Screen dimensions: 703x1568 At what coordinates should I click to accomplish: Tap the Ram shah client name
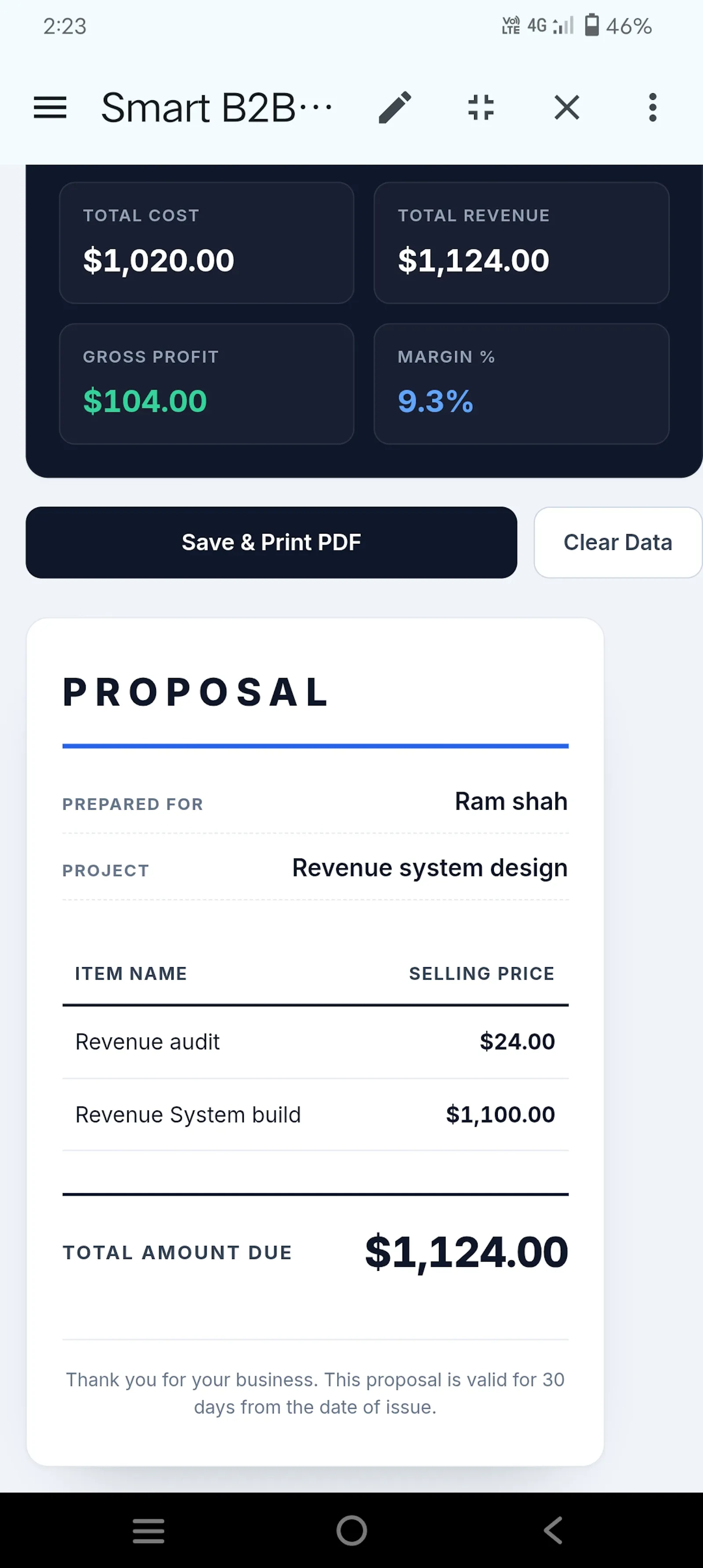(511, 802)
